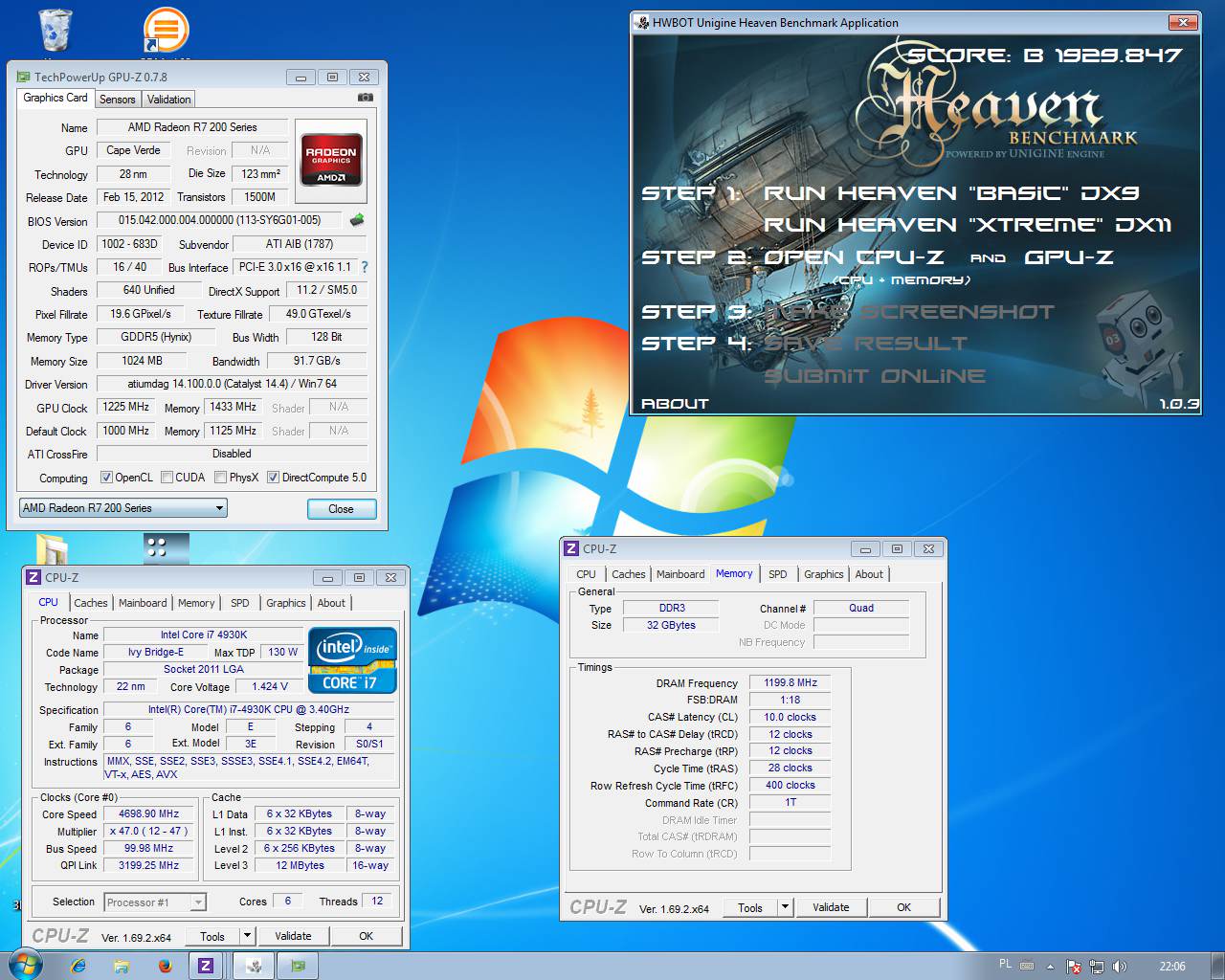
Task: Open the Windows Start menu
Action: (x=26, y=965)
